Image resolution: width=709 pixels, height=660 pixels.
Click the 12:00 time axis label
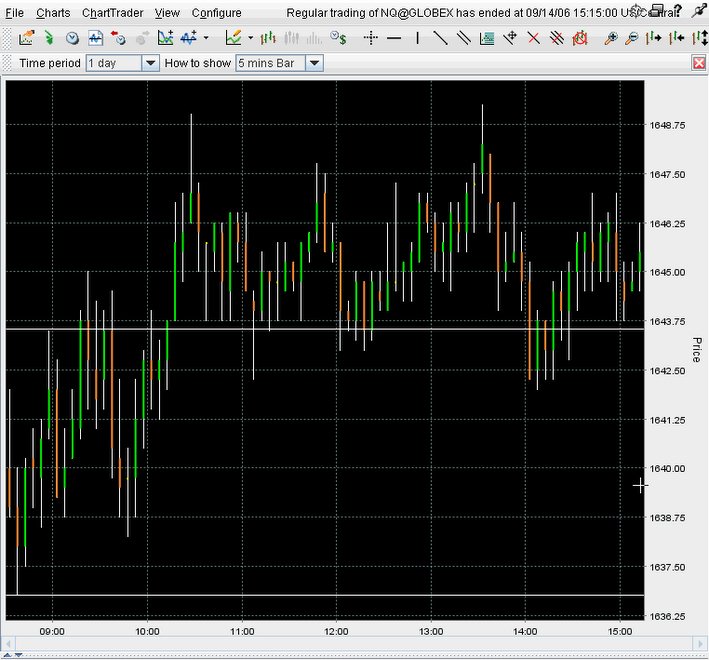[x=336, y=632]
